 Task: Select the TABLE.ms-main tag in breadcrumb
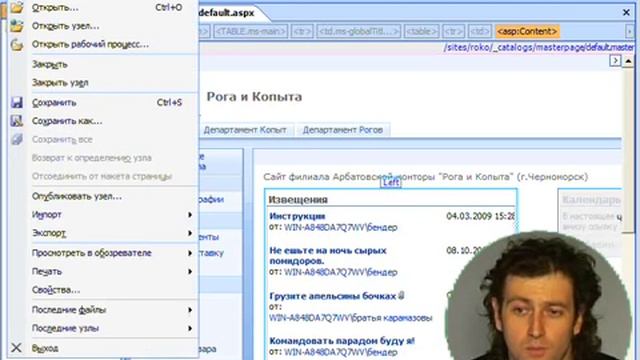pos(251,31)
